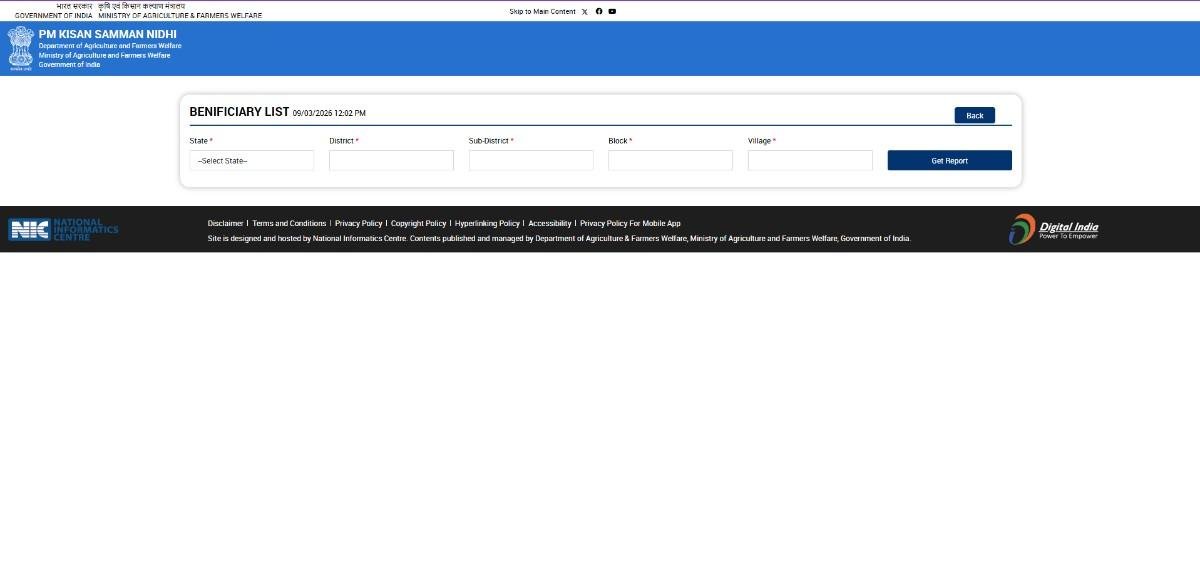Click the Back button
1200x570 pixels.
click(x=974, y=115)
